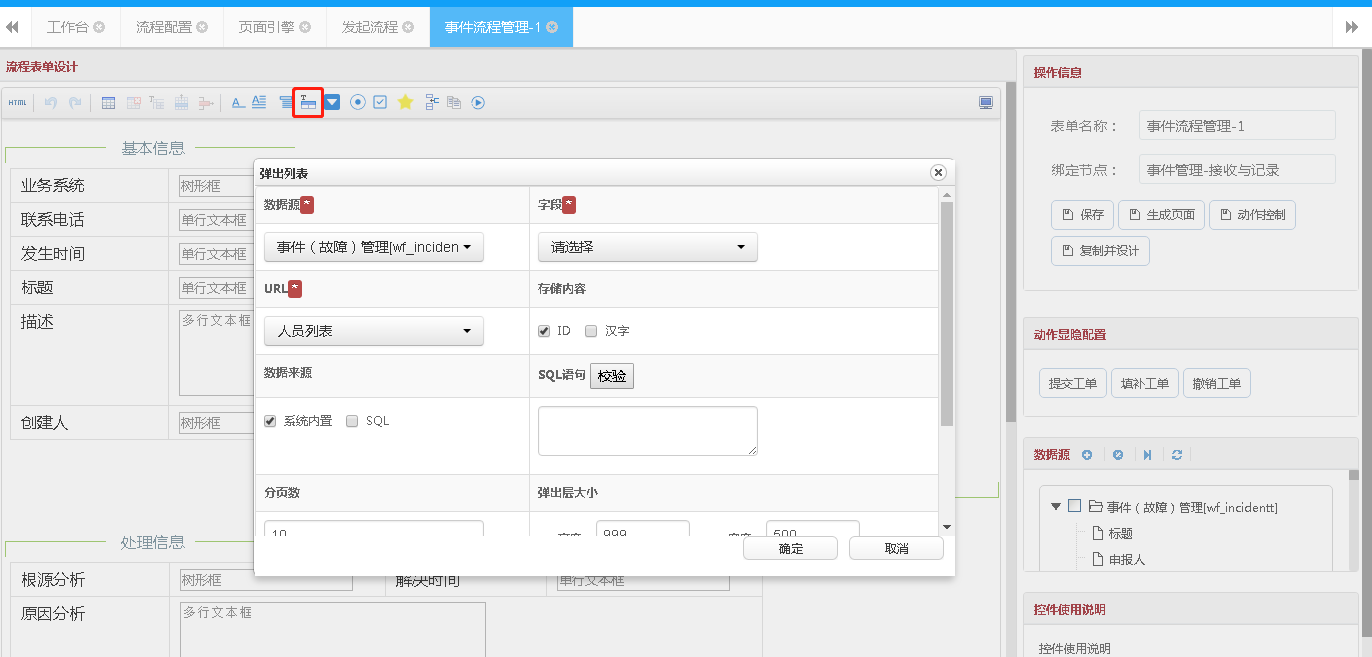Image resolution: width=1372 pixels, height=657 pixels.
Task: Click the fullscreen monitor icon in toolbar
Action: (986, 102)
